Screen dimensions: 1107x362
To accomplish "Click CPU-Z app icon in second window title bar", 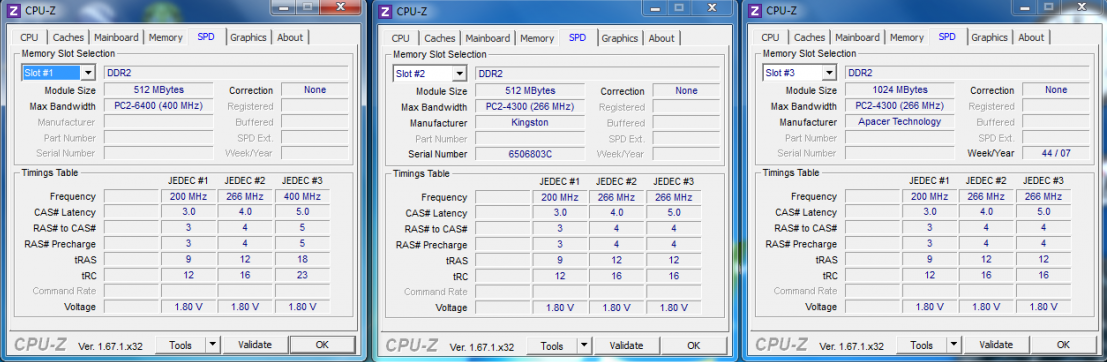I will pos(385,11).
